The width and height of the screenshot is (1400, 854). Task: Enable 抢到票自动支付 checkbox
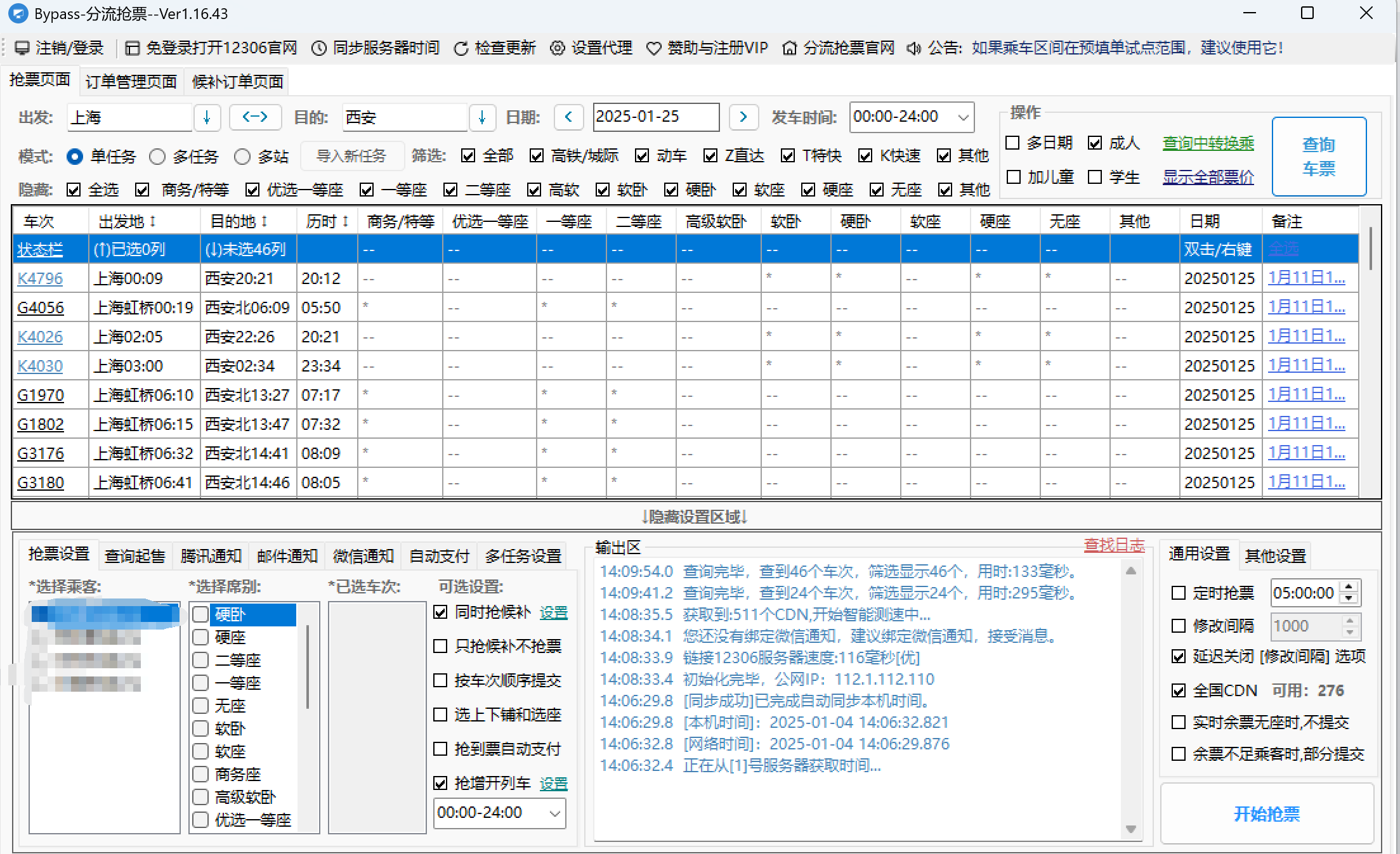tap(440, 749)
